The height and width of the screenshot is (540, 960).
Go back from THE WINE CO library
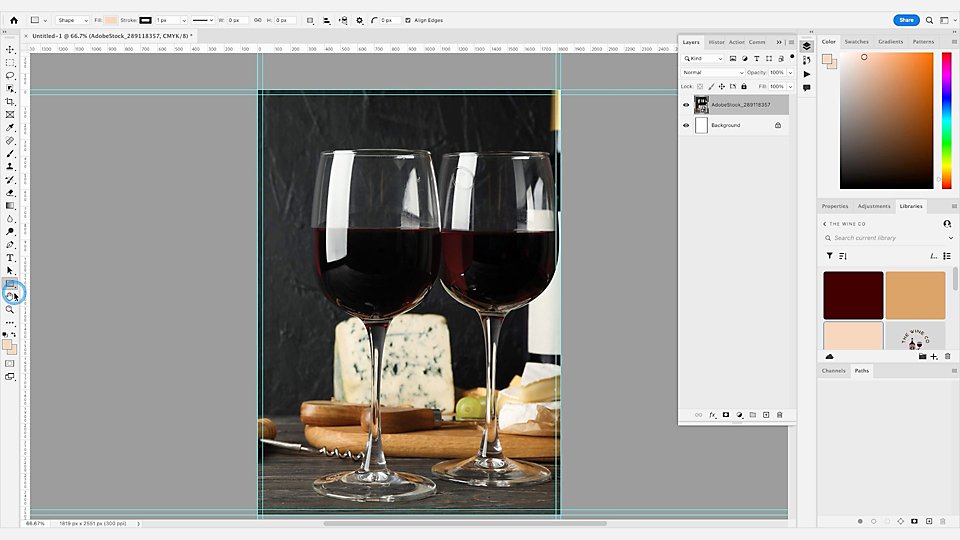pos(825,224)
